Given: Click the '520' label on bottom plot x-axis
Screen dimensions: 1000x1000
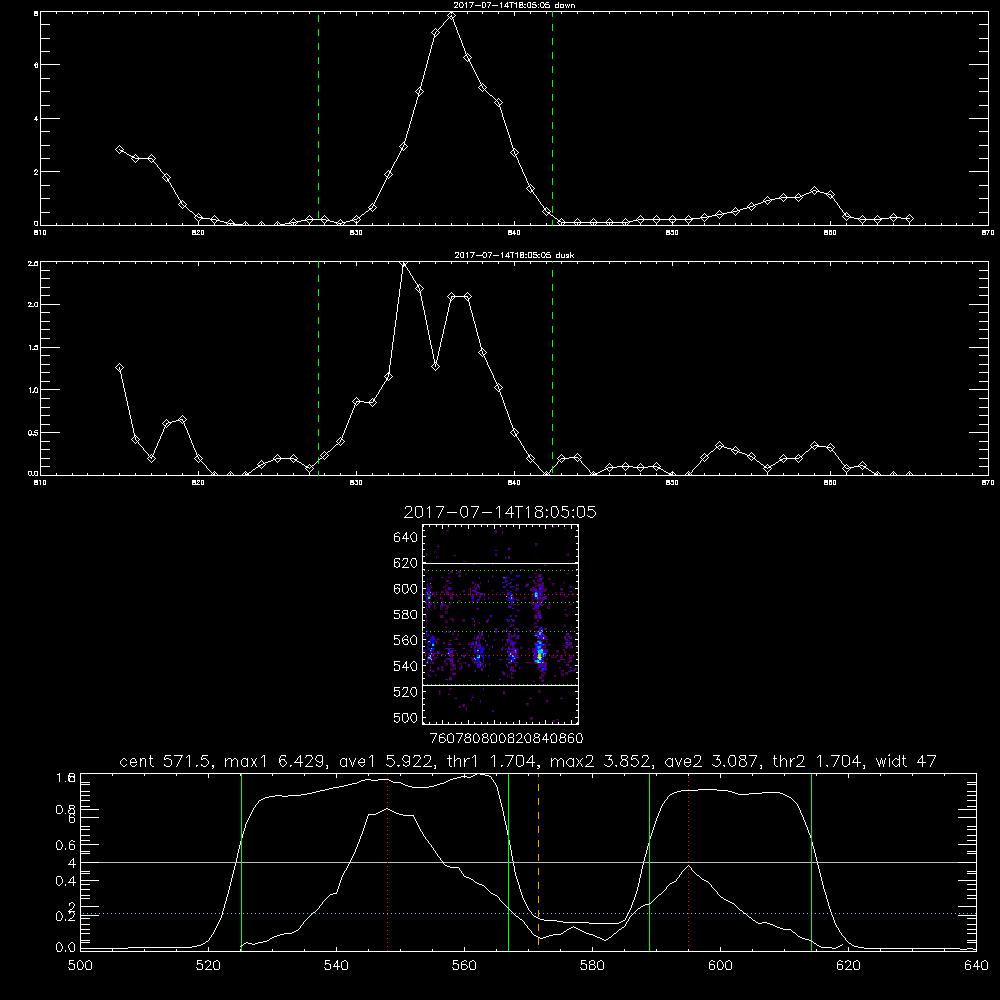Looking at the screenshot, I should point(209,966).
